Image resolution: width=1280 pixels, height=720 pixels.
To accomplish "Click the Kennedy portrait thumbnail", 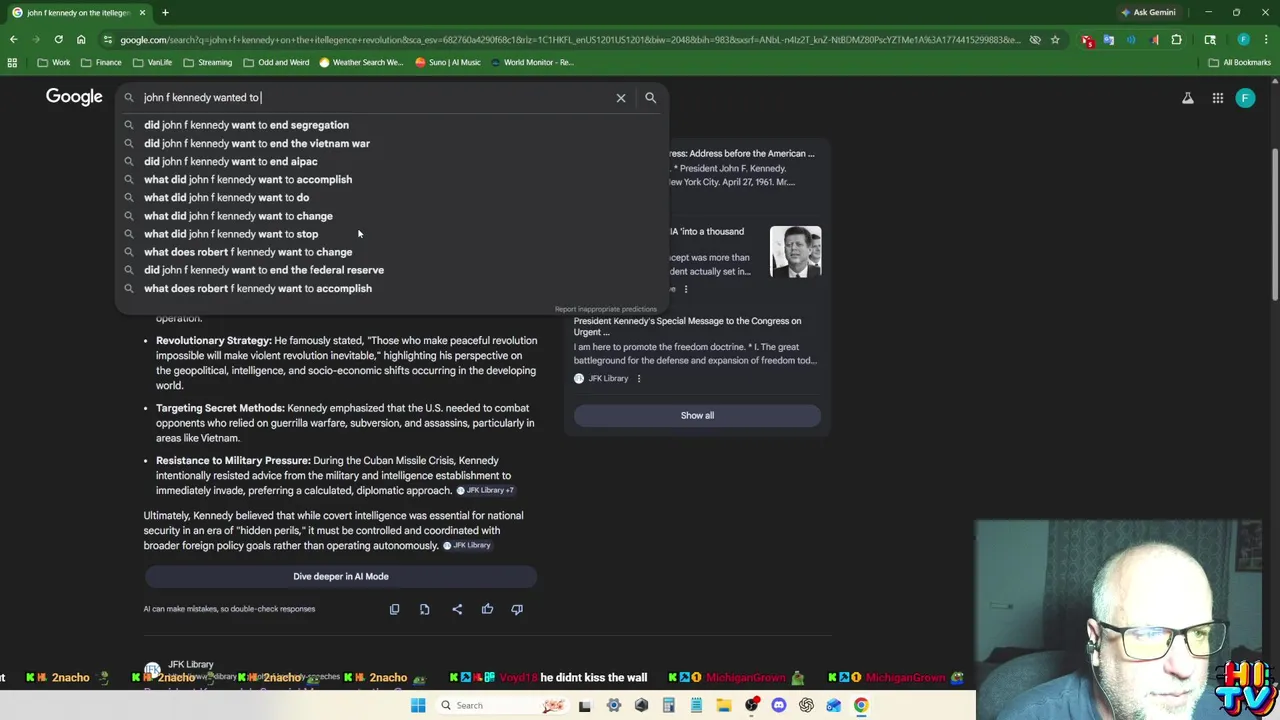I will 796,252.
